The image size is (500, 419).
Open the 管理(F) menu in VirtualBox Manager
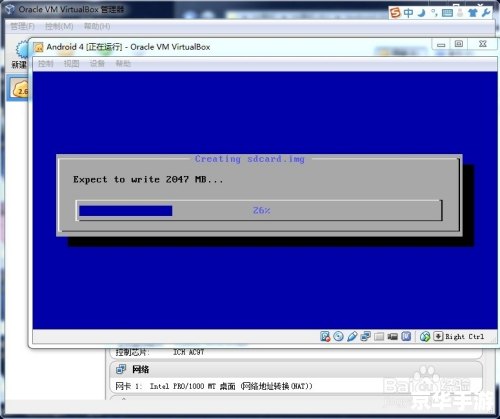click(x=22, y=26)
